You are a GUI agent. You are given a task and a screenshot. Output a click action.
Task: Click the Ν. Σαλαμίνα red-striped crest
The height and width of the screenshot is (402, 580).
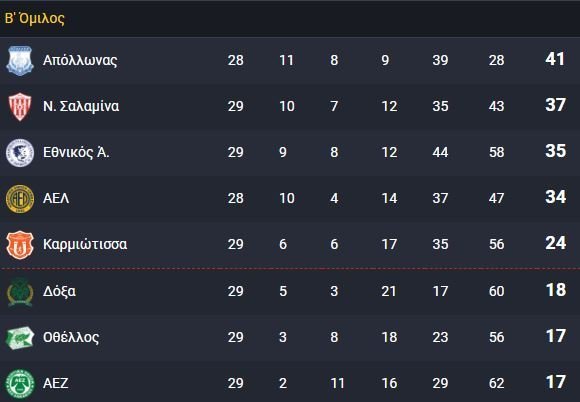[x=20, y=107]
